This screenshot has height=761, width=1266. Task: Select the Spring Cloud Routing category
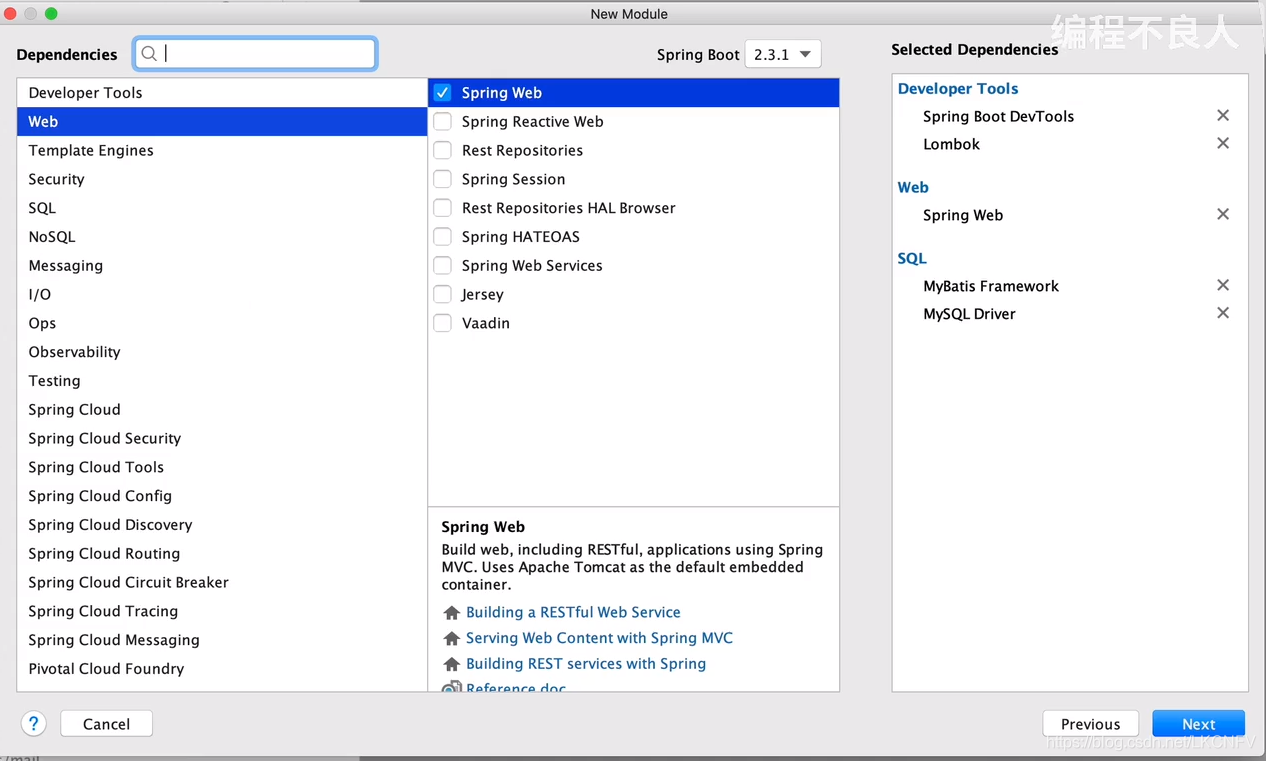tap(222, 554)
